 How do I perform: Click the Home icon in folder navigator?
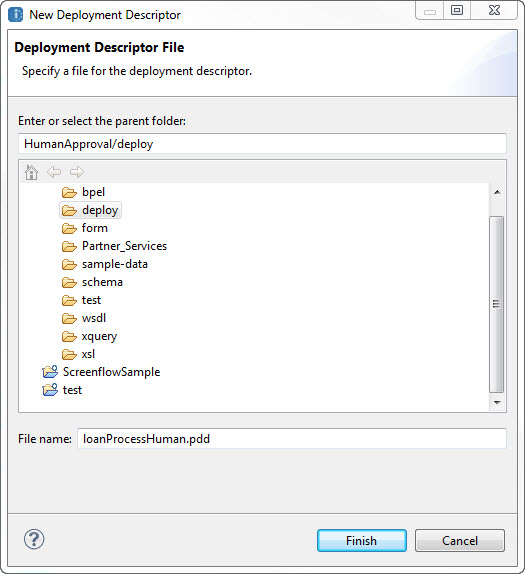(x=31, y=172)
